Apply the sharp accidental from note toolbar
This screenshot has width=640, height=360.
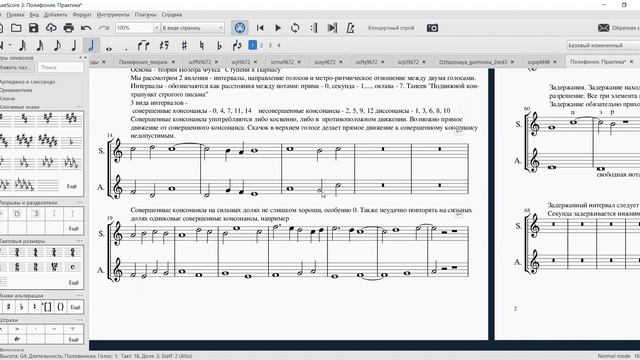(x=184, y=45)
